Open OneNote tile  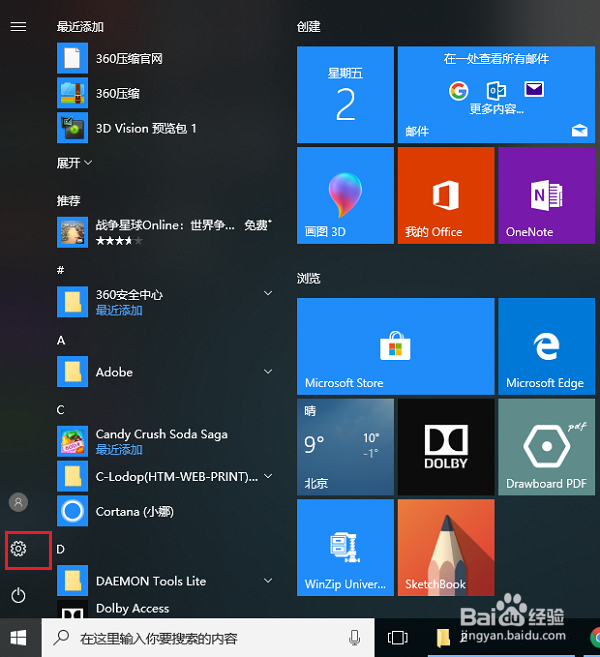pos(546,195)
